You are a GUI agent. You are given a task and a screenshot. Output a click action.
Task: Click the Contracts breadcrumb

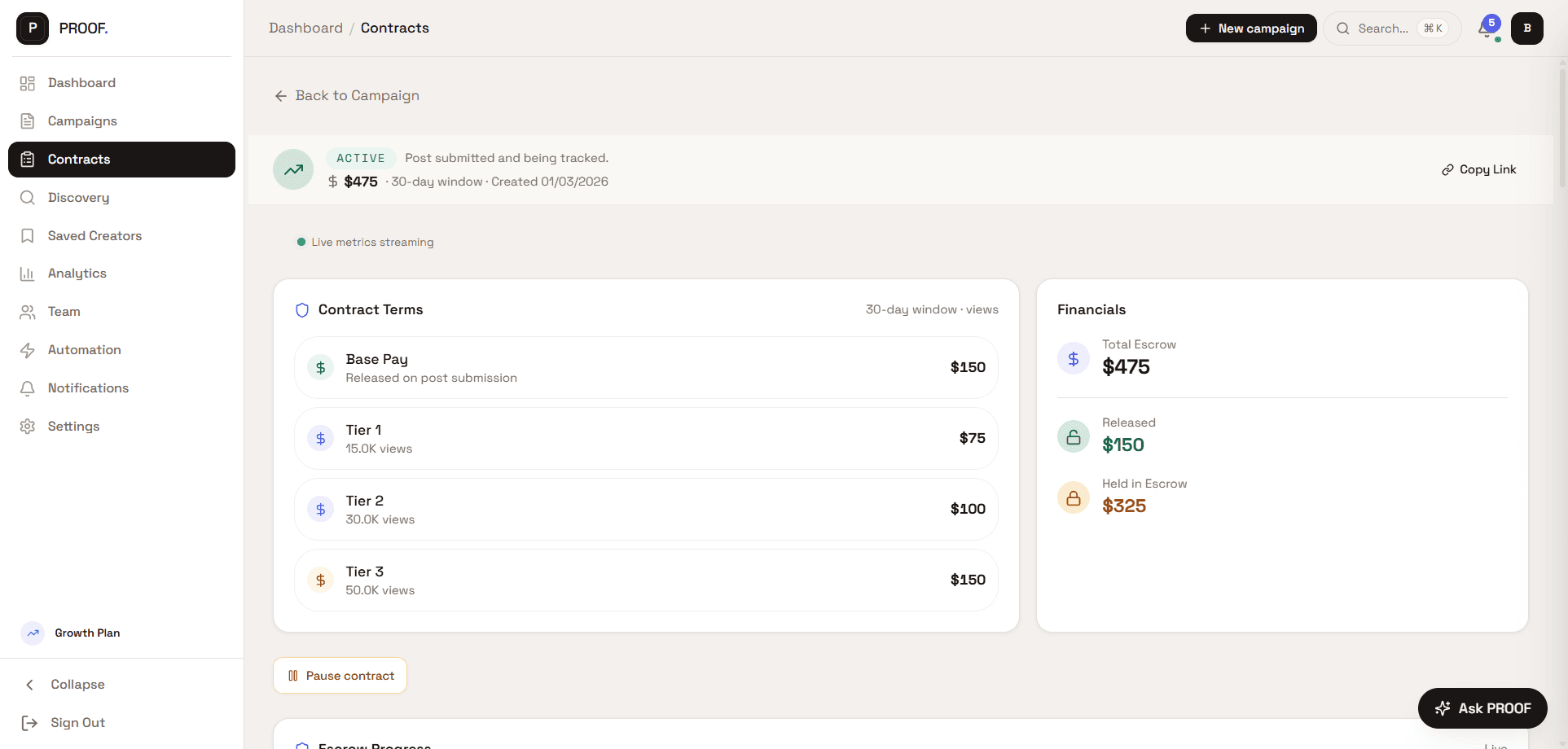[395, 28]
